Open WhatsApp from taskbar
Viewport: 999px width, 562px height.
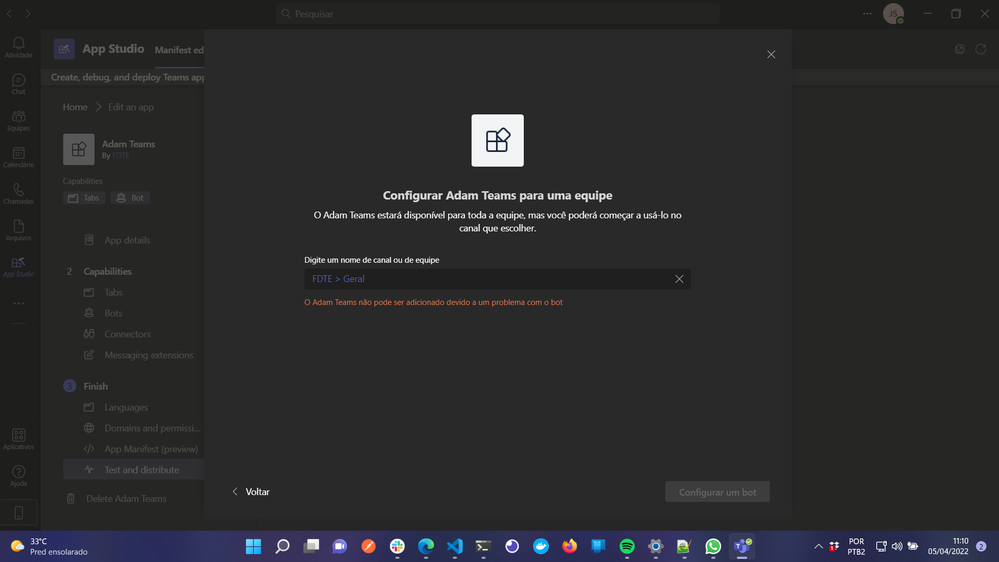[713, 546]
